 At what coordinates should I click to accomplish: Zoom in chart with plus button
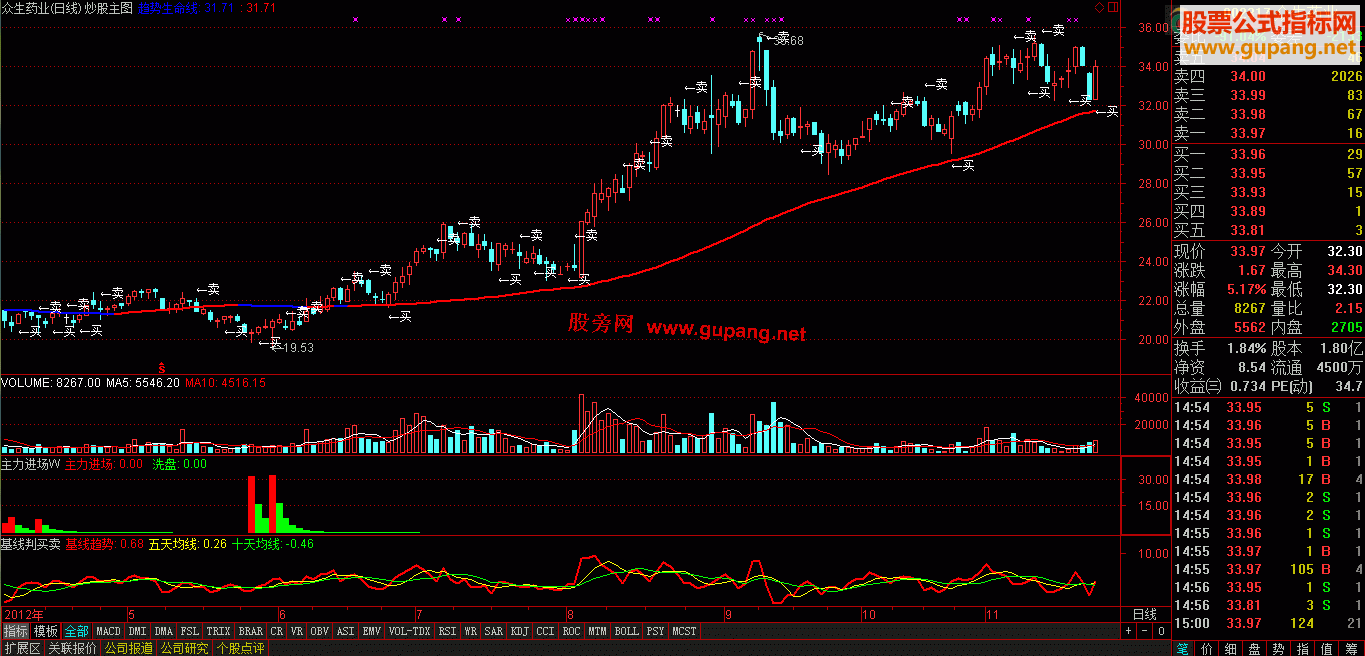[x=1129, y=631]
